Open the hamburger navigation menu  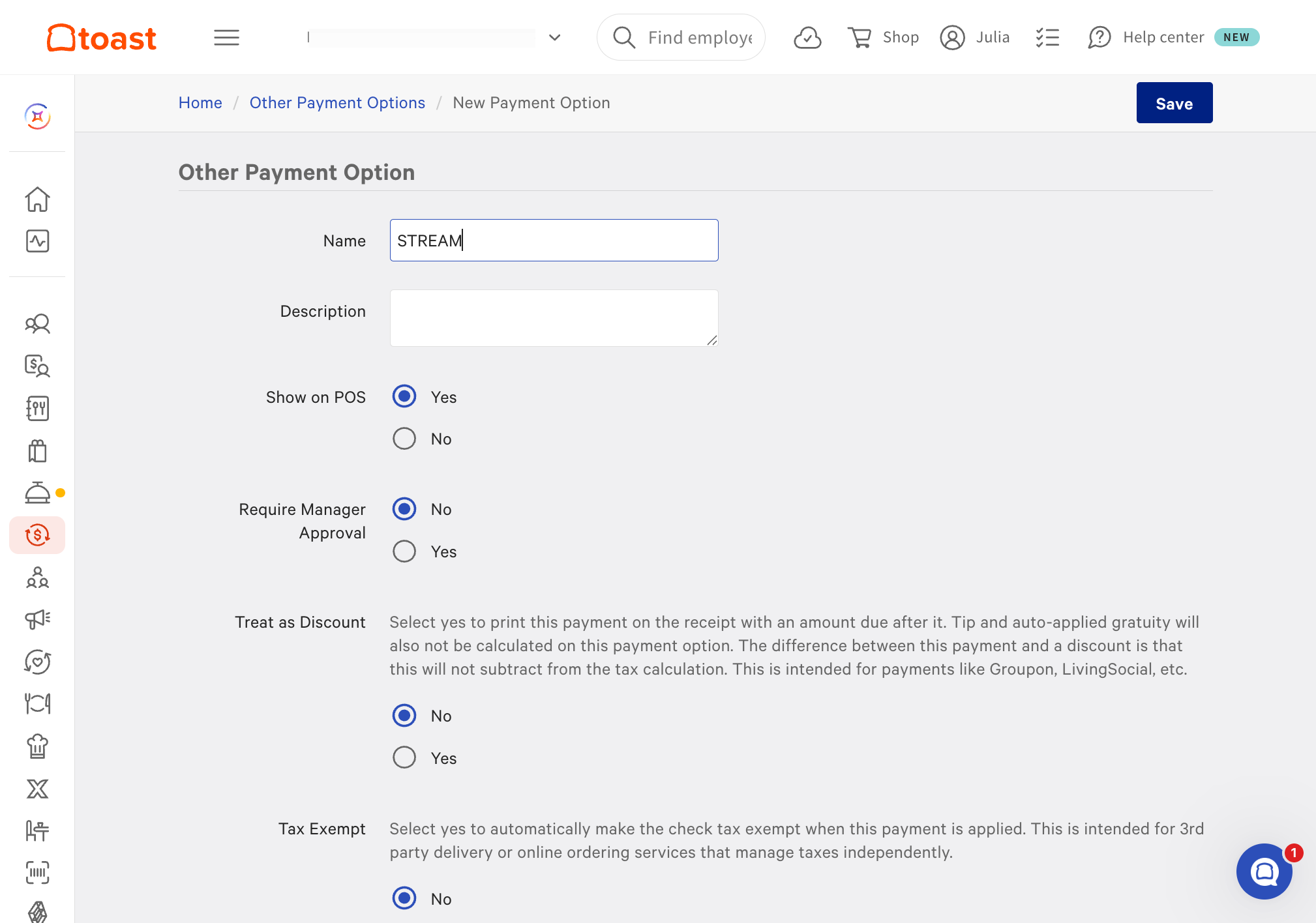[226, 38]
